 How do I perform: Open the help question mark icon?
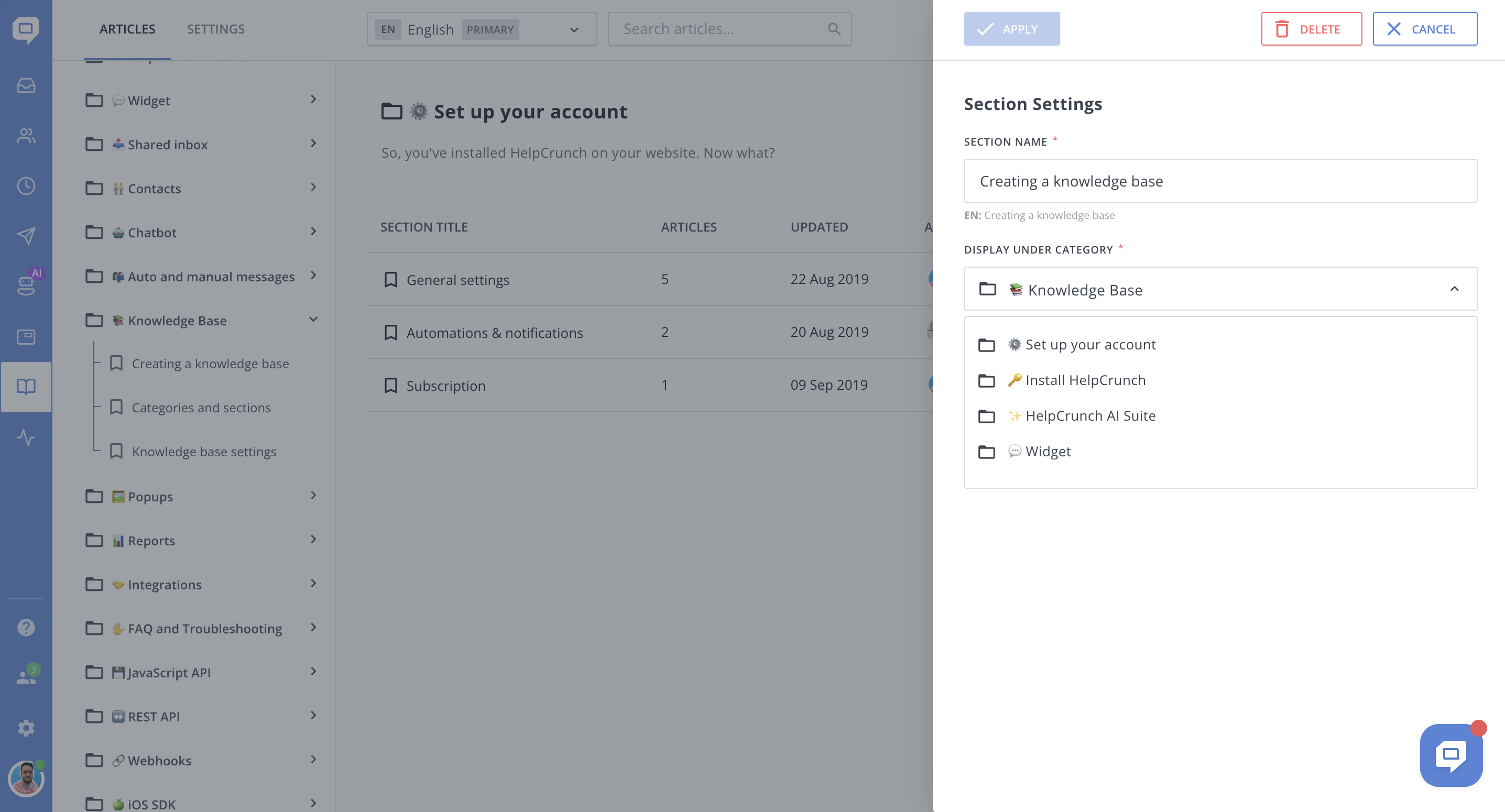click(26, 628)
